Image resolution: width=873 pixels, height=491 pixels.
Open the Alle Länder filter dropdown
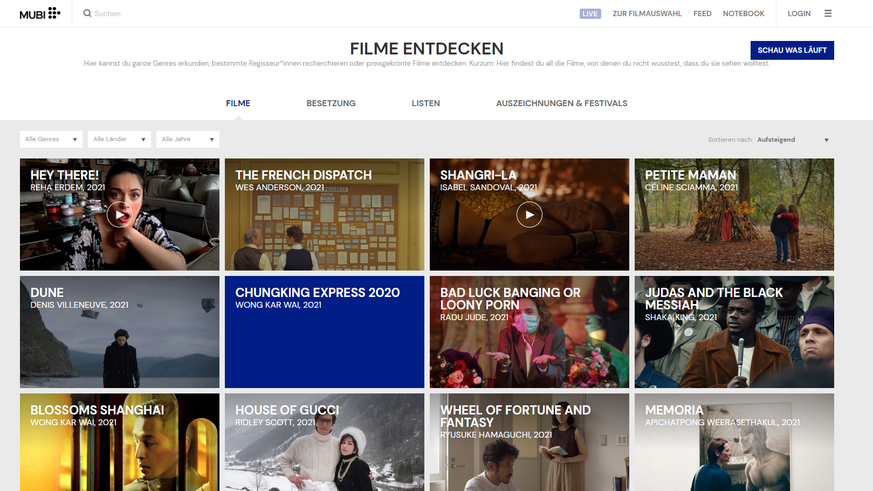tap(120, 139)
